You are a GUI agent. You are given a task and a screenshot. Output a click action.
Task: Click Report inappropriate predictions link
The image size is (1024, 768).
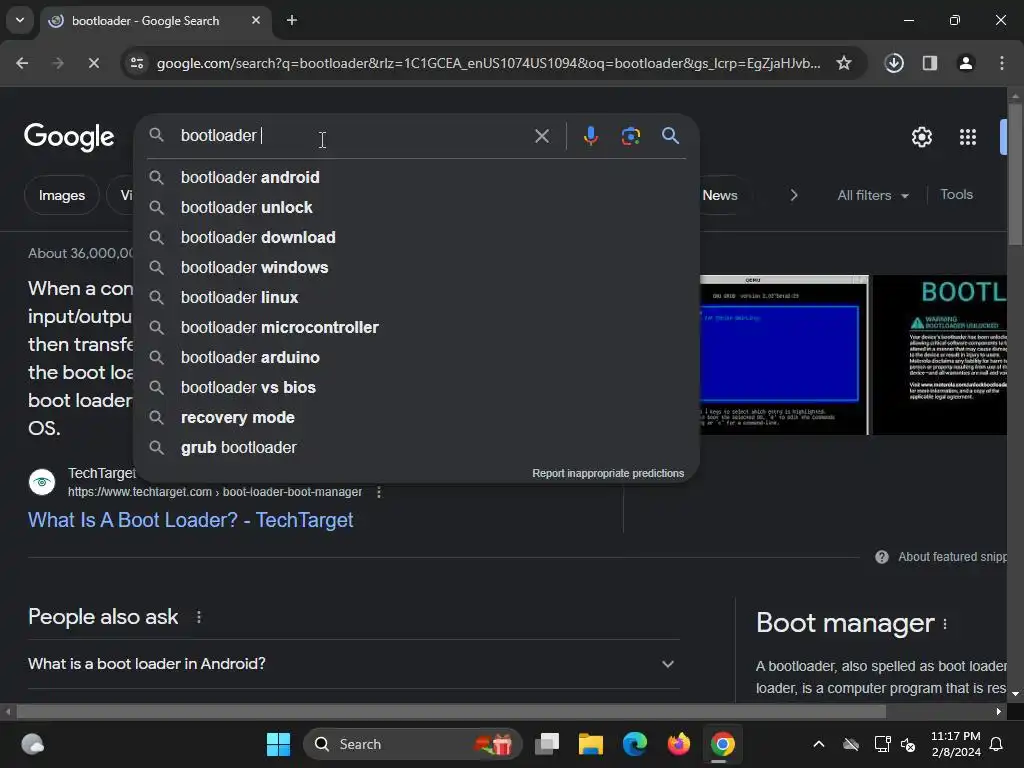click(608, 473)
